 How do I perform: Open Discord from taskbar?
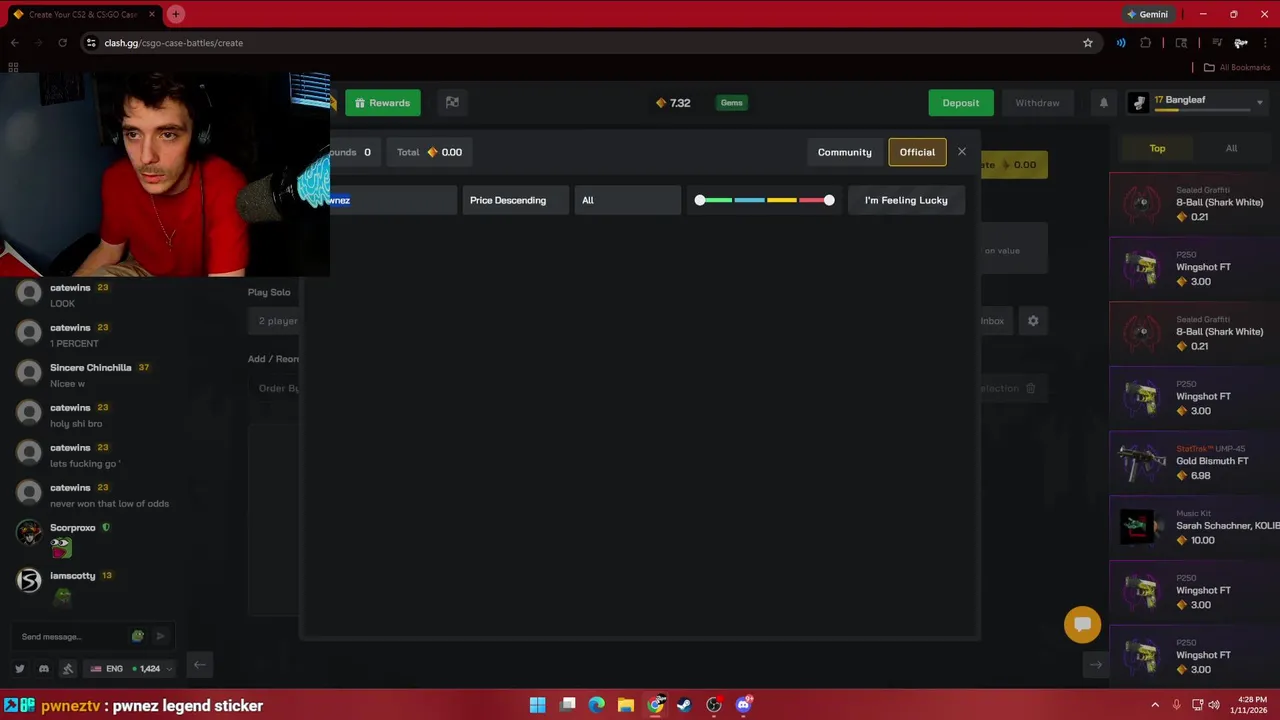pyautogui.click(x=743, y=705)
